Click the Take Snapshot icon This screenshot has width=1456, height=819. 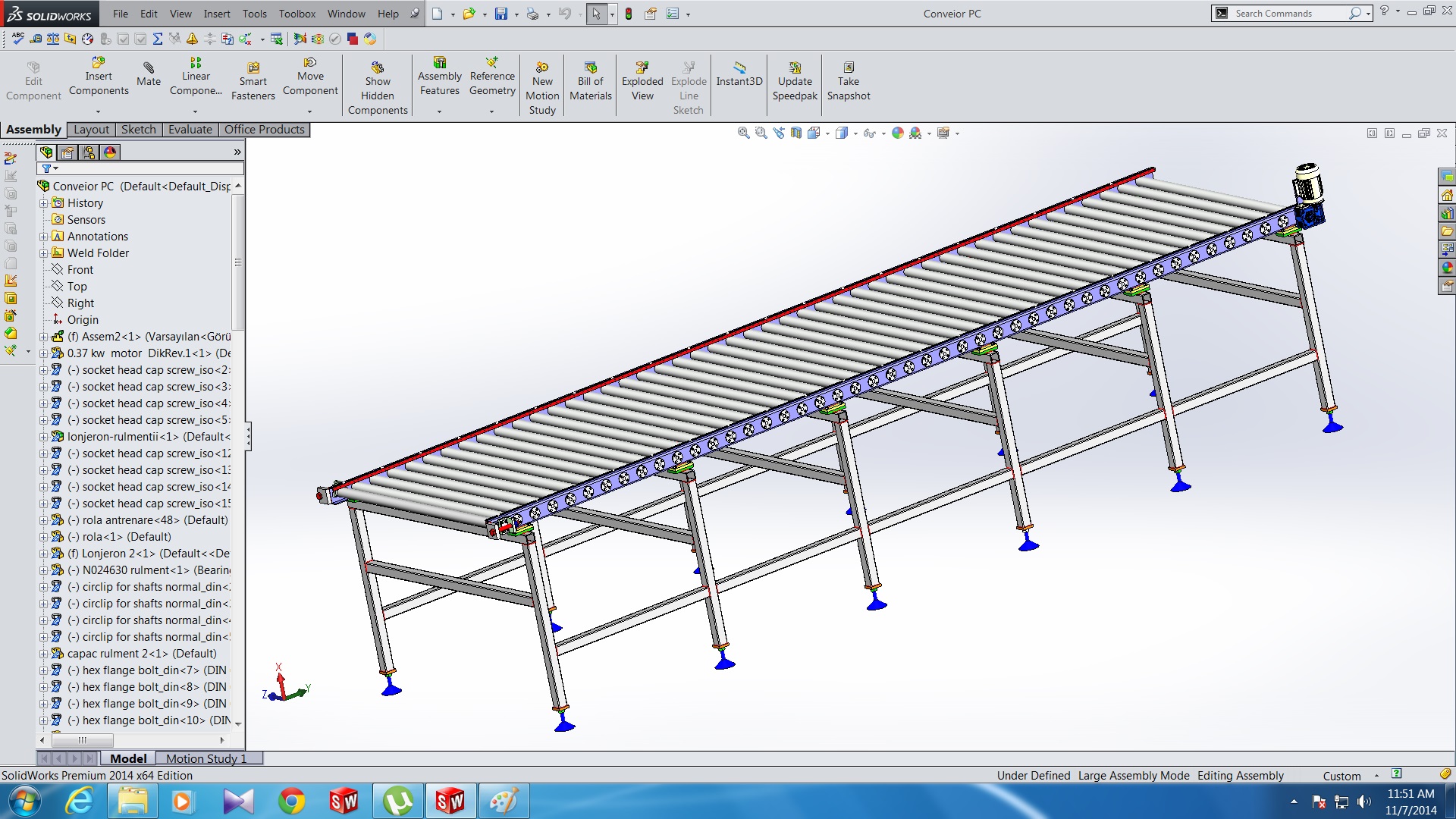[849, 67]
